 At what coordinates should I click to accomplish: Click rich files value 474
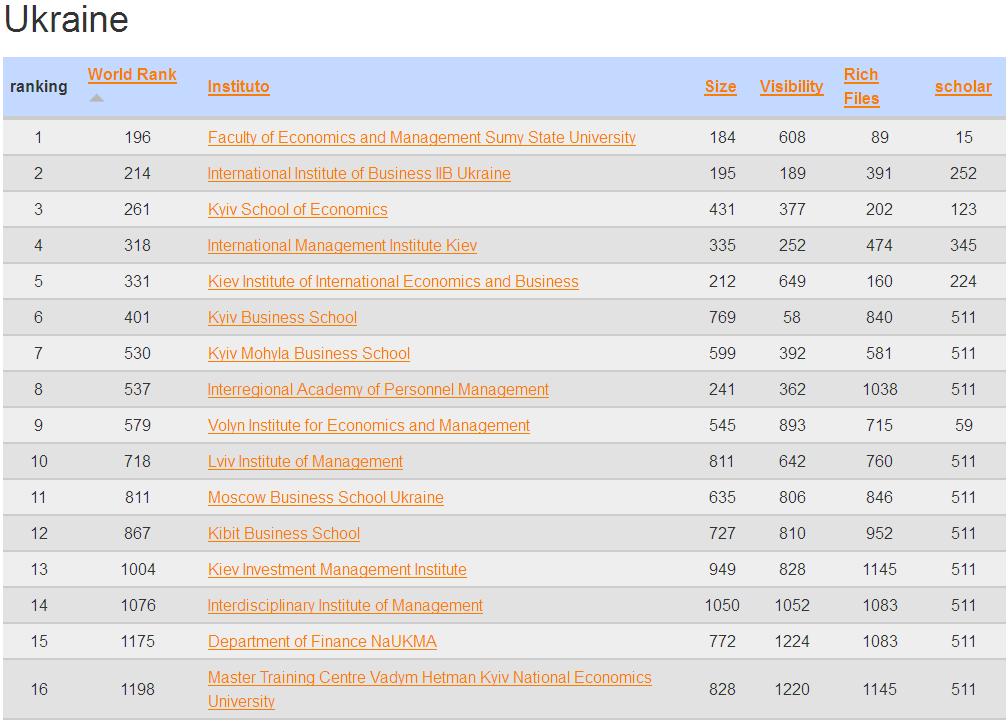point(879,245)
